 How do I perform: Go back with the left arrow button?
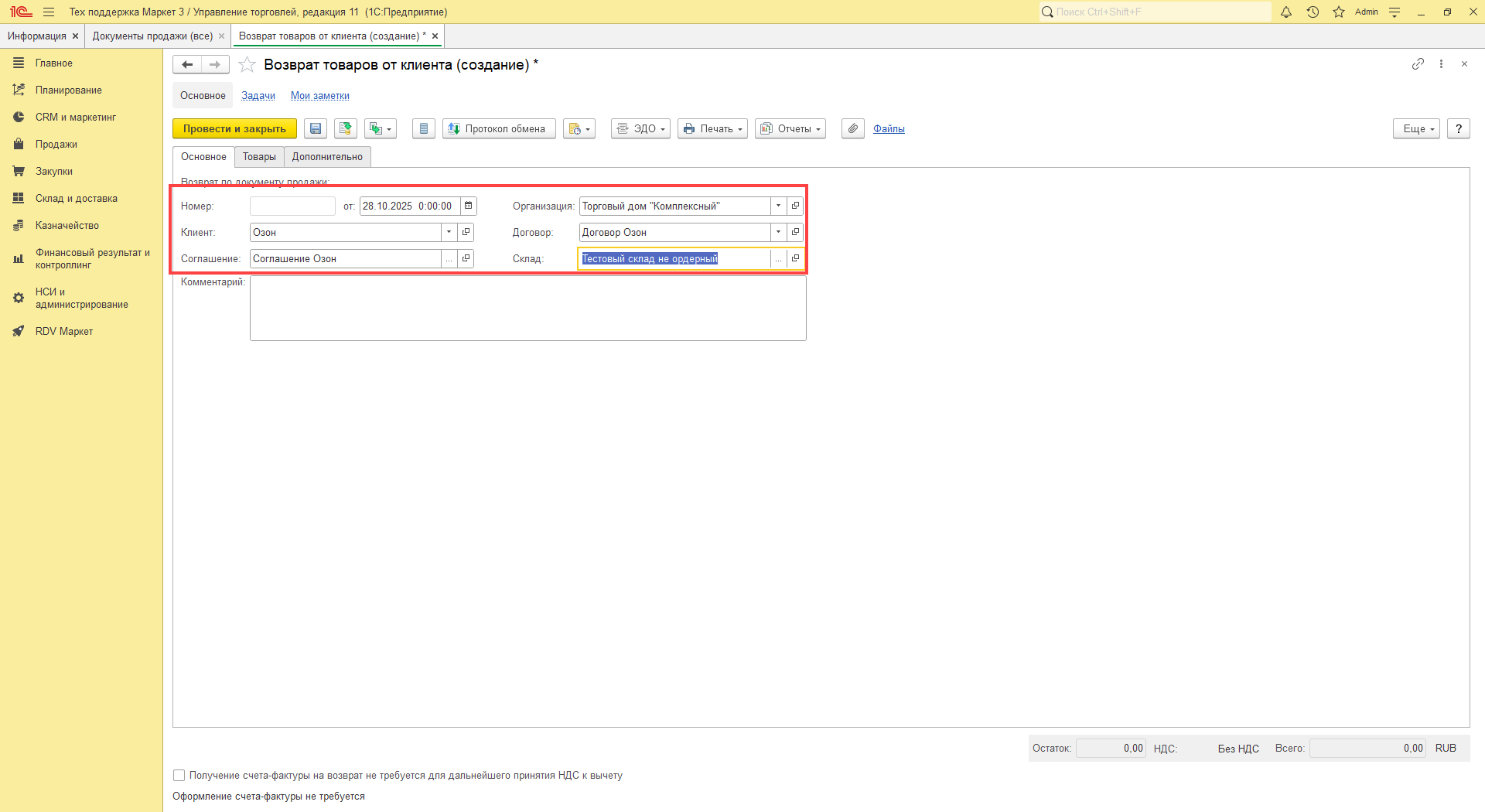[187, 64]
